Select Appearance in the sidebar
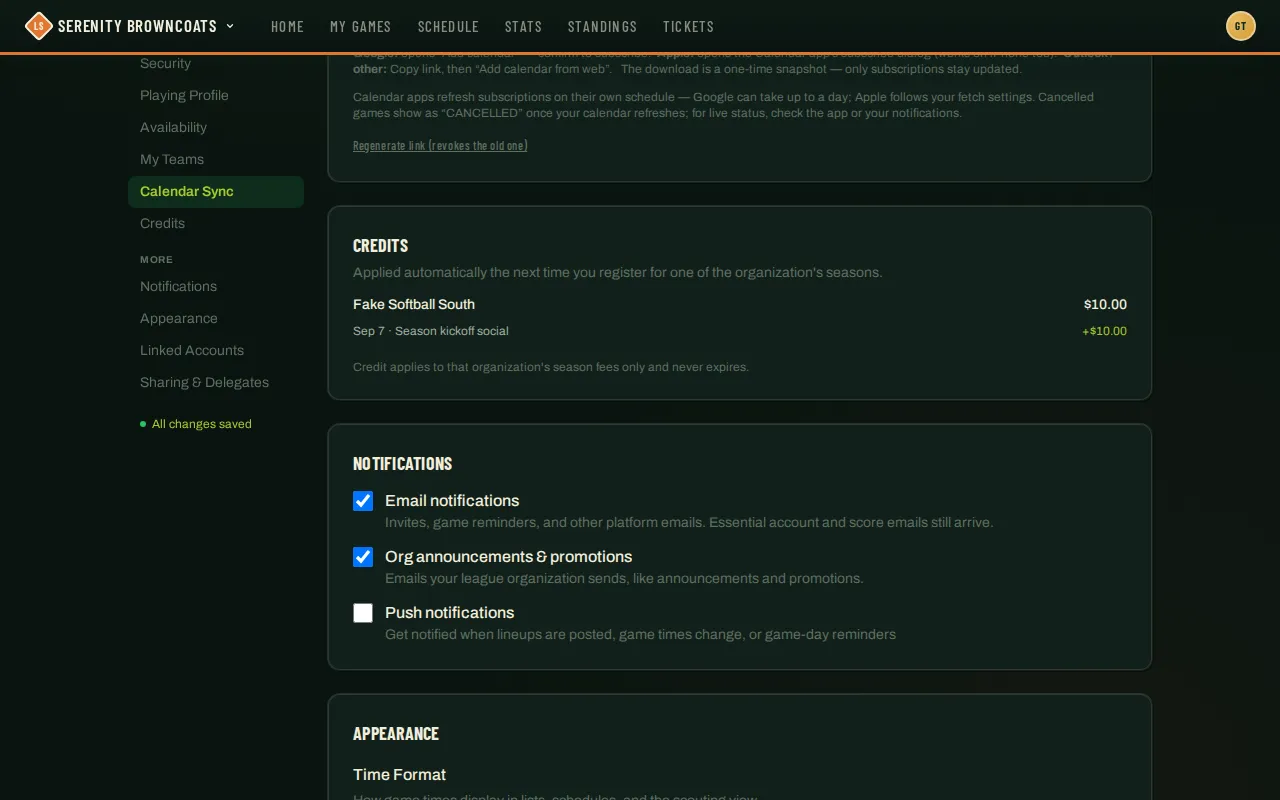This screenshot has height=800, width=1280. point(216,318)
